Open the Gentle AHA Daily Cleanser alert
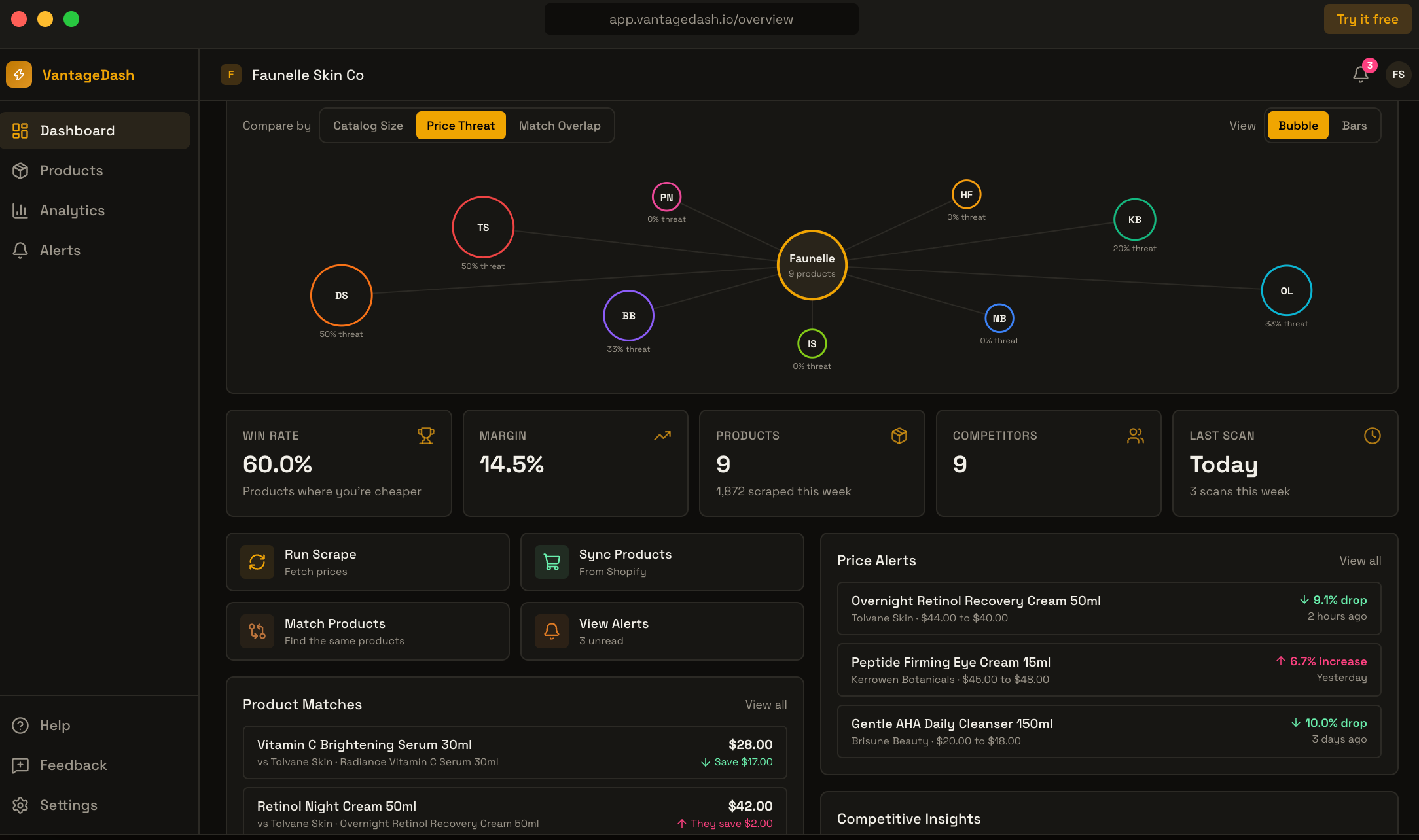Image resolution: width=1419 pixels, height=840 pixels. (x=1109, y=731)
